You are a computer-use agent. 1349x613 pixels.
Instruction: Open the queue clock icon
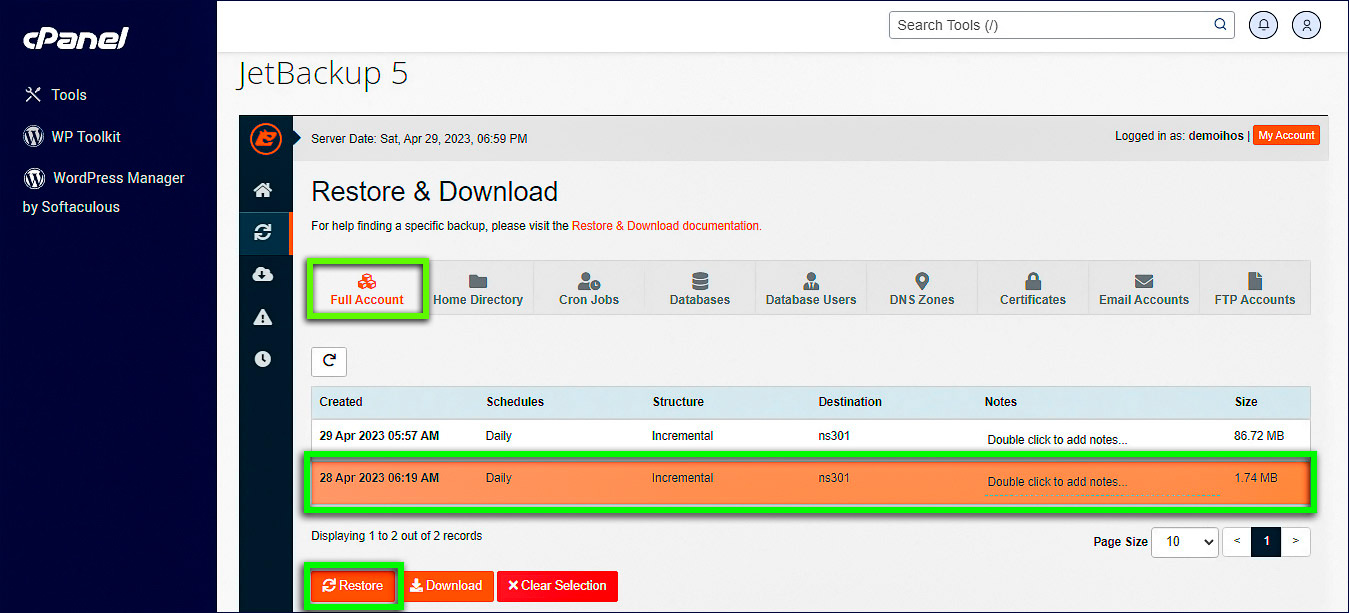click(263, 359)
